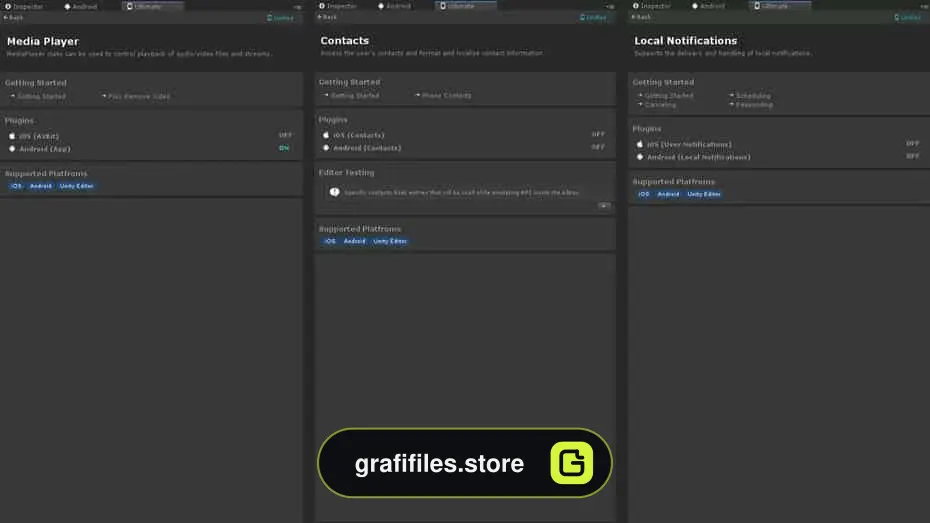Go Back in the Local Notifications panel
The width and height of the screenshot is (930, 523).
[641, 17]
